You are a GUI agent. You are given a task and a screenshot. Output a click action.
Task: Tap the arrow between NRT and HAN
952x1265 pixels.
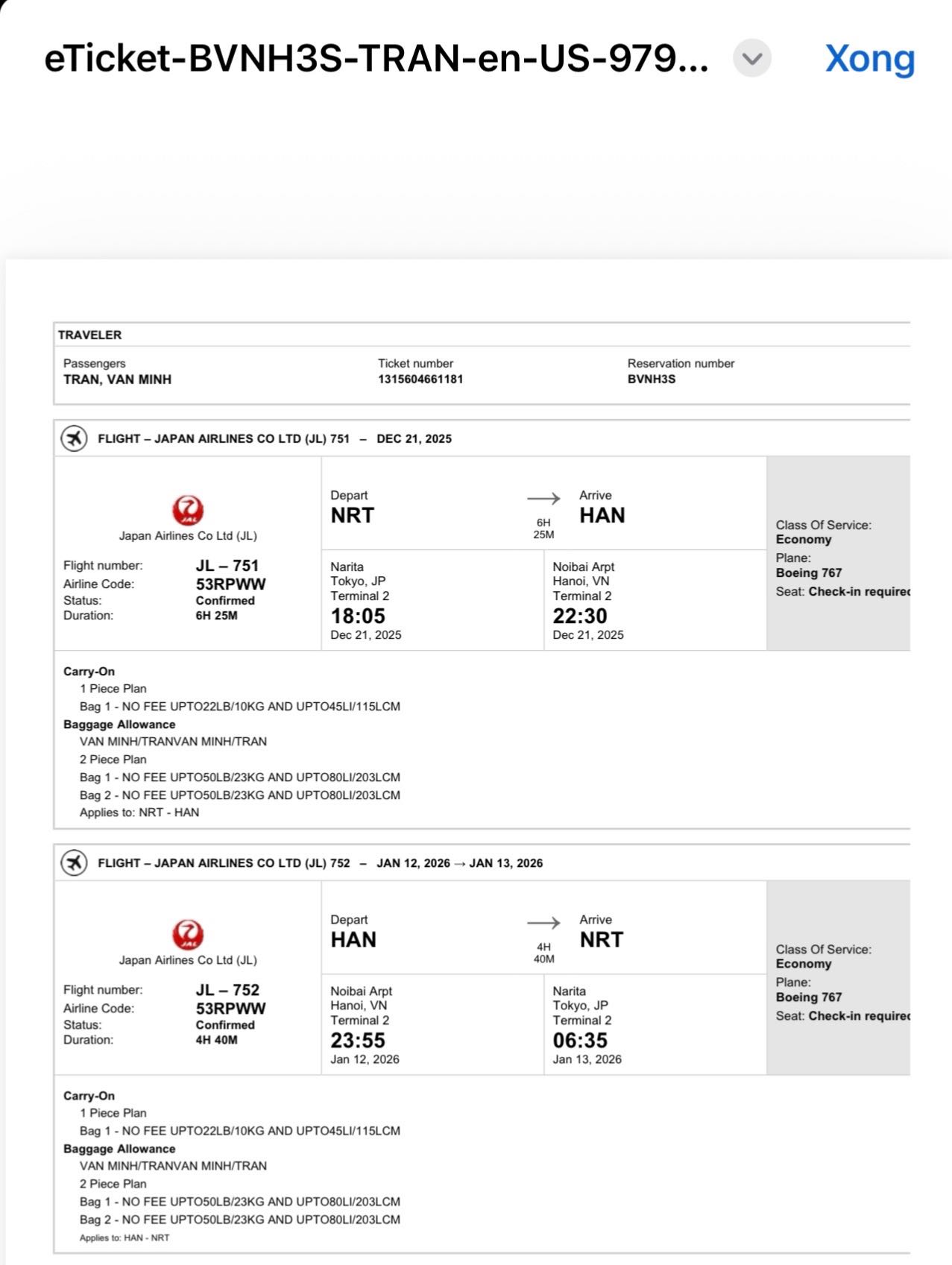tap(543, 498)
